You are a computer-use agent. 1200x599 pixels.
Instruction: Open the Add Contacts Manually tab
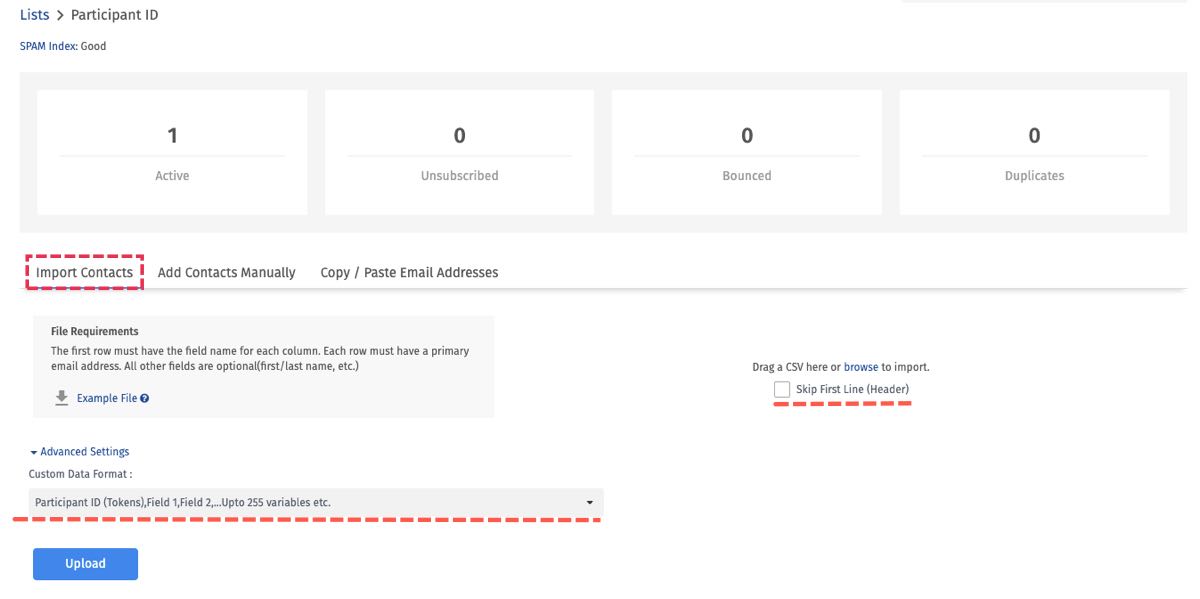point(227,272)
